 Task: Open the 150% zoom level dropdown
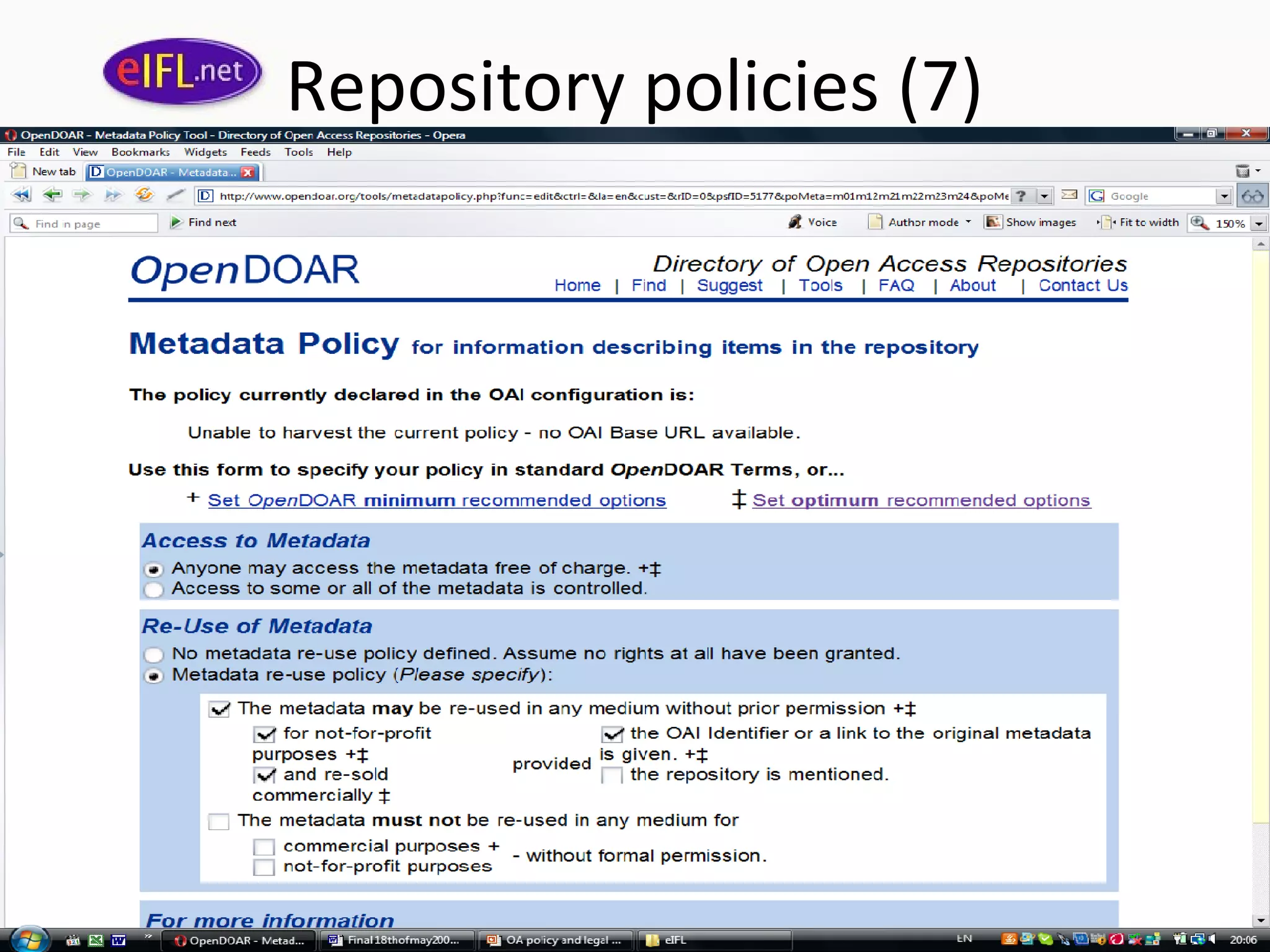pyautogui.click(x=1259, y=223)
